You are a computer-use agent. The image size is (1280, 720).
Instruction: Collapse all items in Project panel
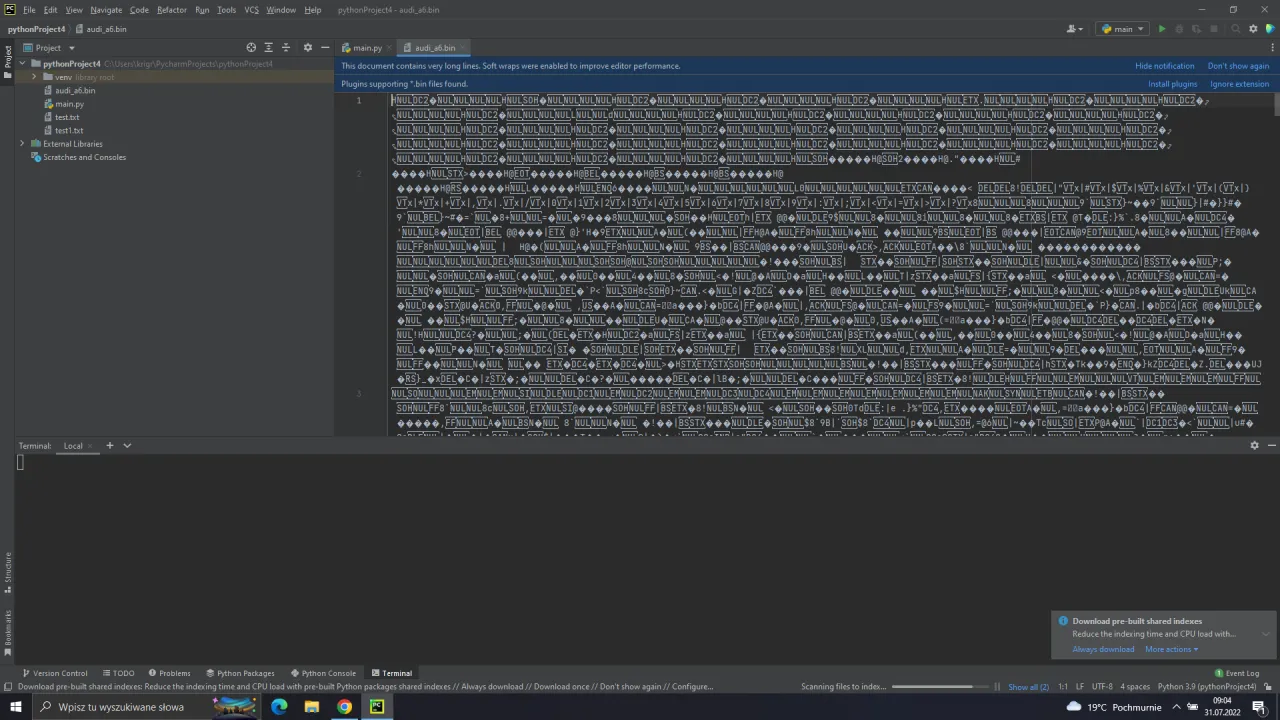pos(286,48)
